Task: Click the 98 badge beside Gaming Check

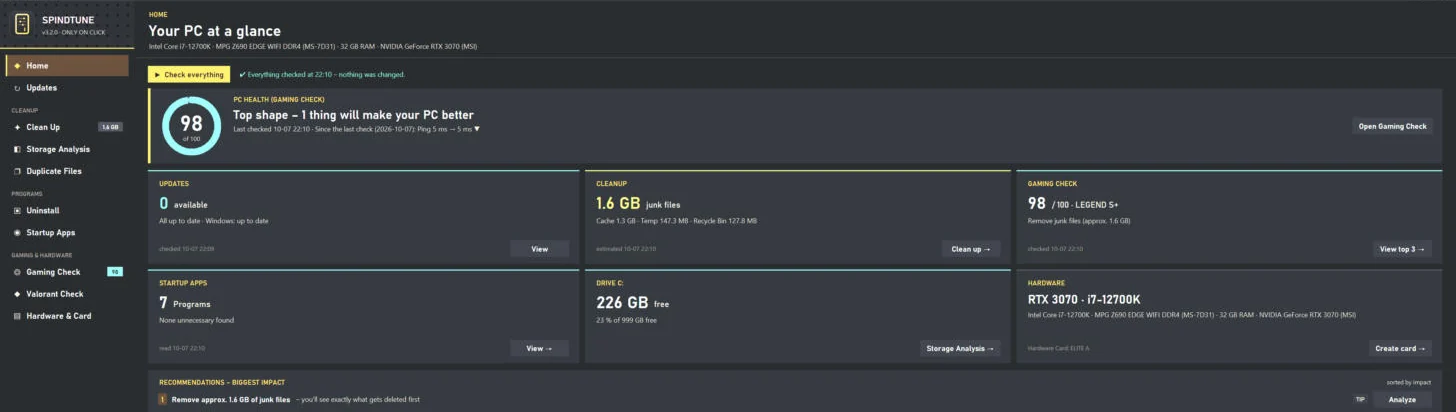Action: pos(115,272)
